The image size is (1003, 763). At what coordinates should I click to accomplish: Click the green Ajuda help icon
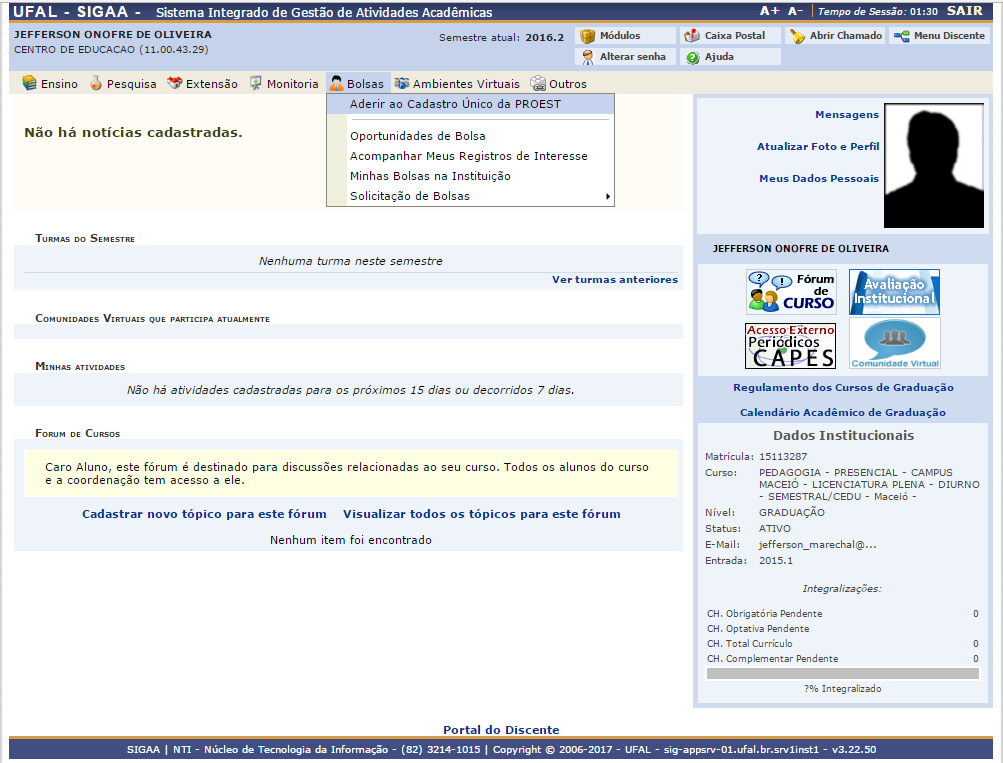click(692, 57)
